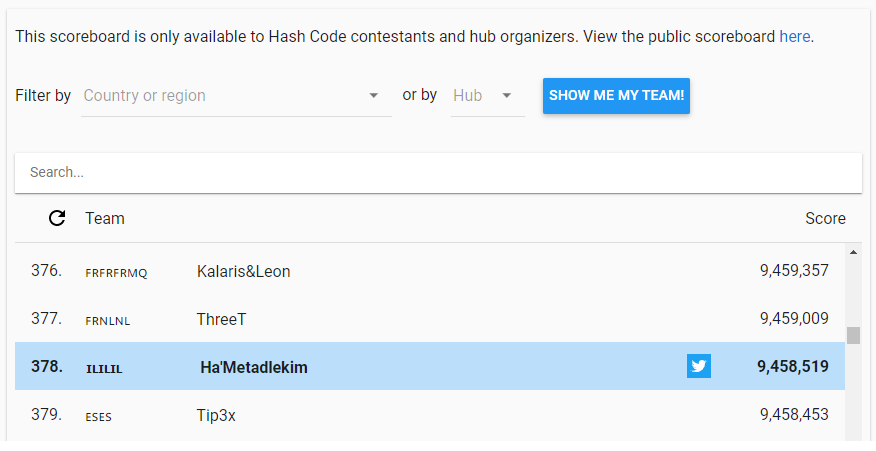Select the highlighted Ha'Metadlekim row
Image resolution: width=876 pixels, height=451 pixels.
[x=430, y=367]
